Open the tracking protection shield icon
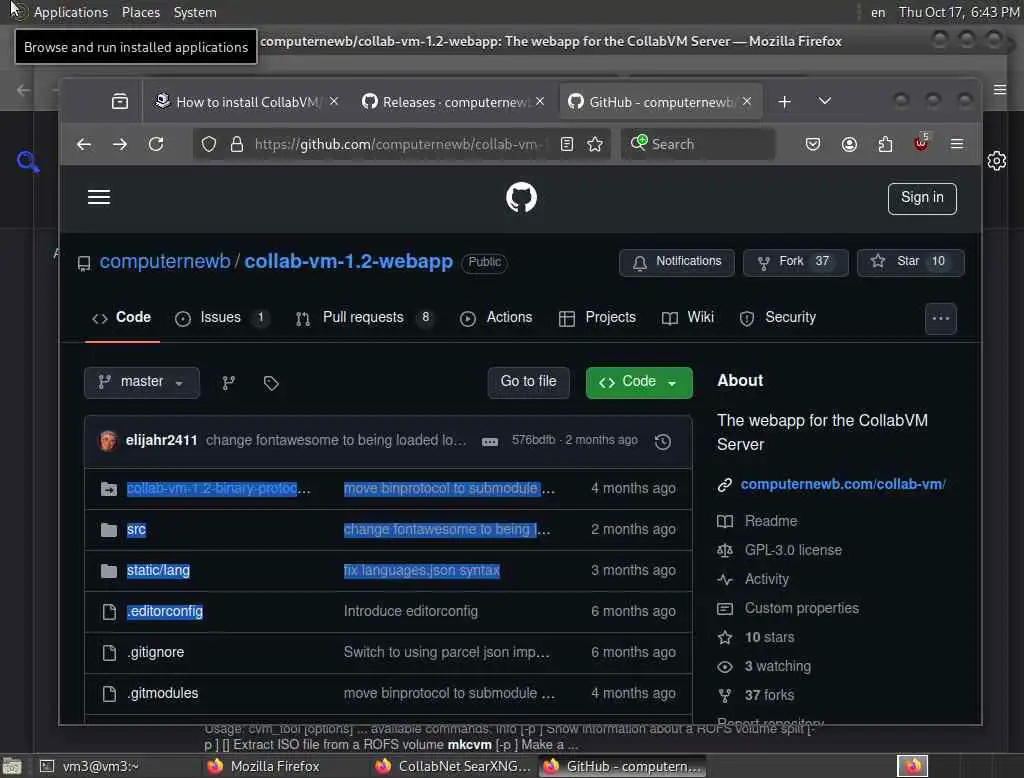The image size is (1024, 778). tap(208, 144)
